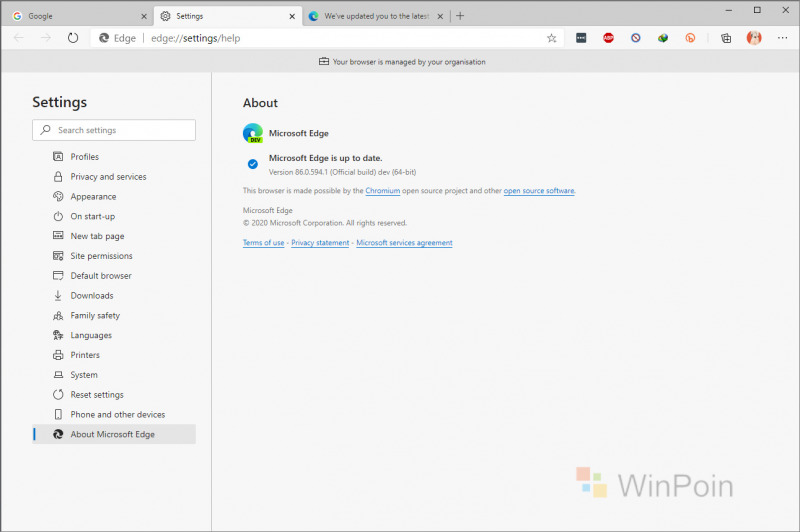Image resolution: width=800 pixels, height=532 pixels.
Task: Go to Family safety settings
Action: click(95, 315)
